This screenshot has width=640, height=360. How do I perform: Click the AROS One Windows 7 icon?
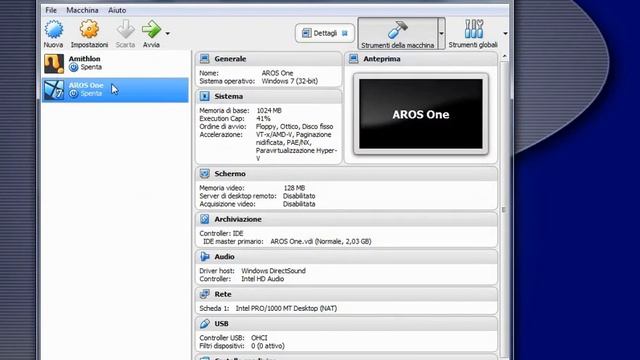54,90
